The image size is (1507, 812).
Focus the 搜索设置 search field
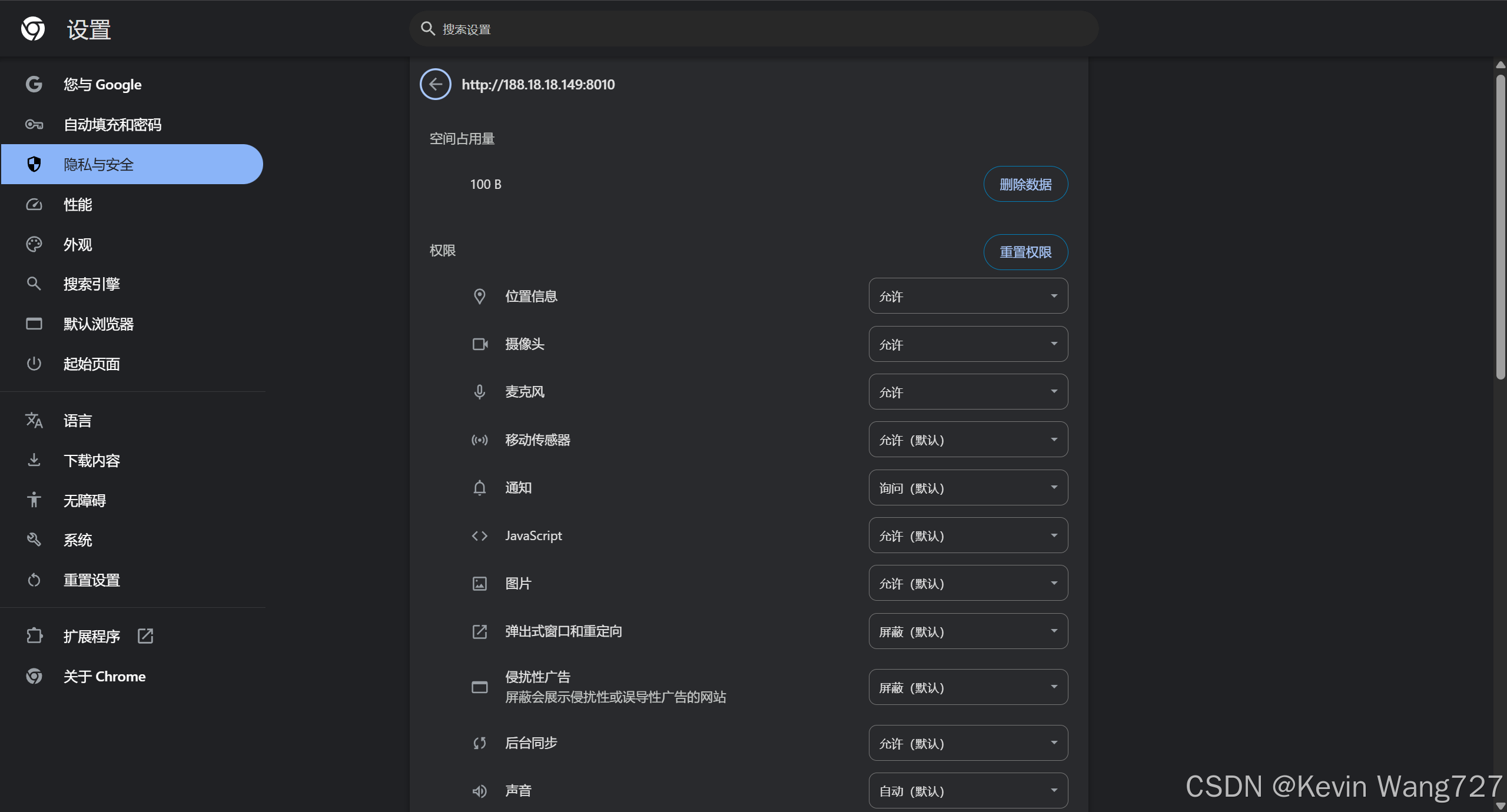click(x=753, y=29)
